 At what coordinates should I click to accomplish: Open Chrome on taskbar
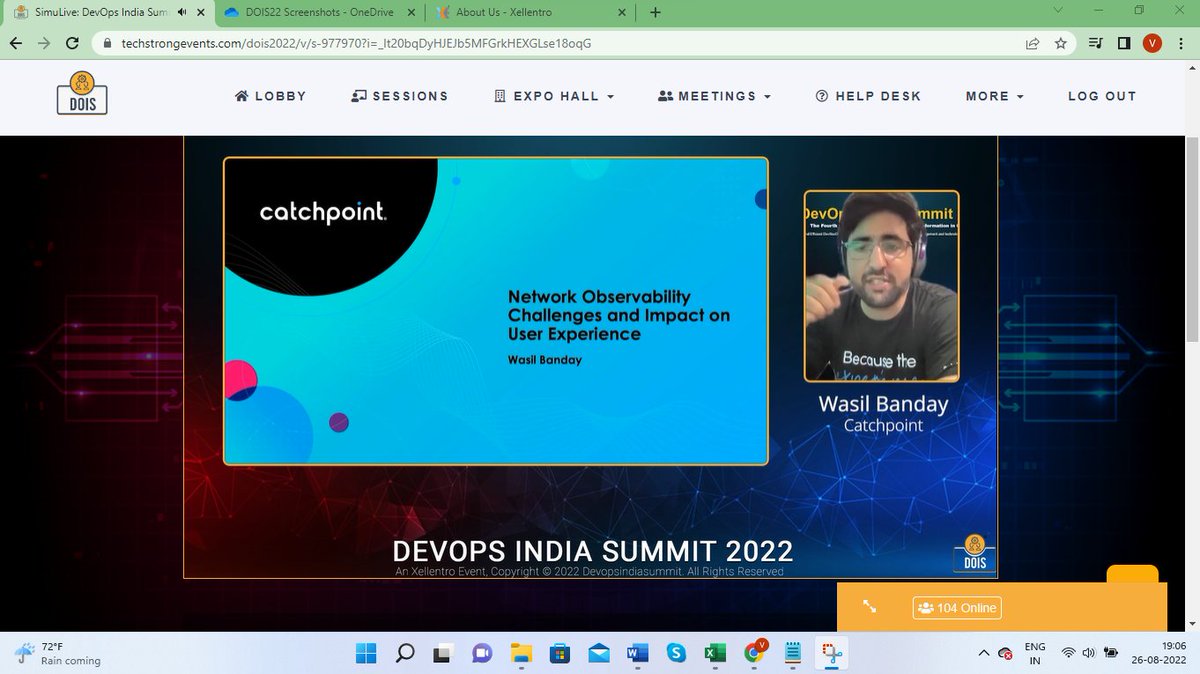(755, 652)
